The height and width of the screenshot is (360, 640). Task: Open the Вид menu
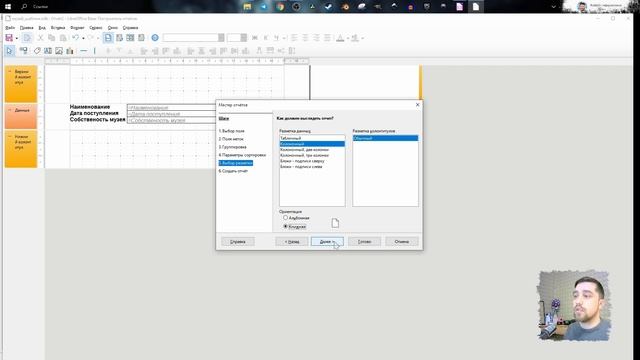click(x=42, y=28)
